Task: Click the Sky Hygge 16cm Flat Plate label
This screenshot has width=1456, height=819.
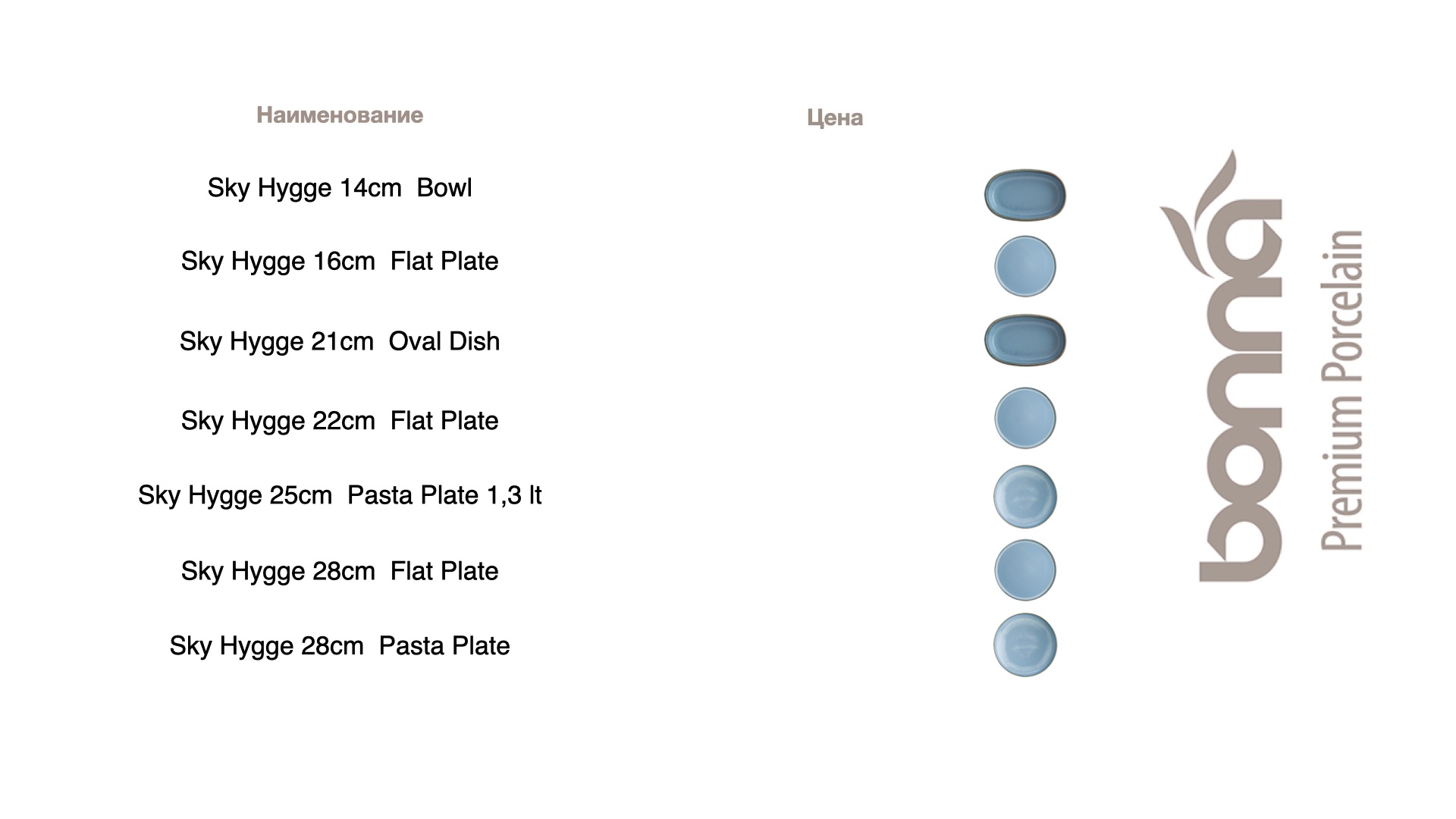Action: [x=340, y=262]
